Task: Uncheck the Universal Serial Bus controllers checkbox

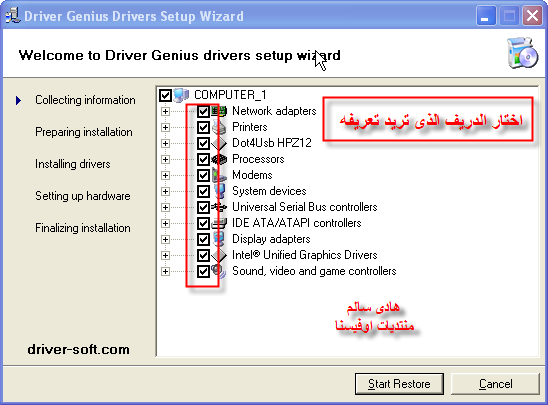Action: click(x=203, y=207)
